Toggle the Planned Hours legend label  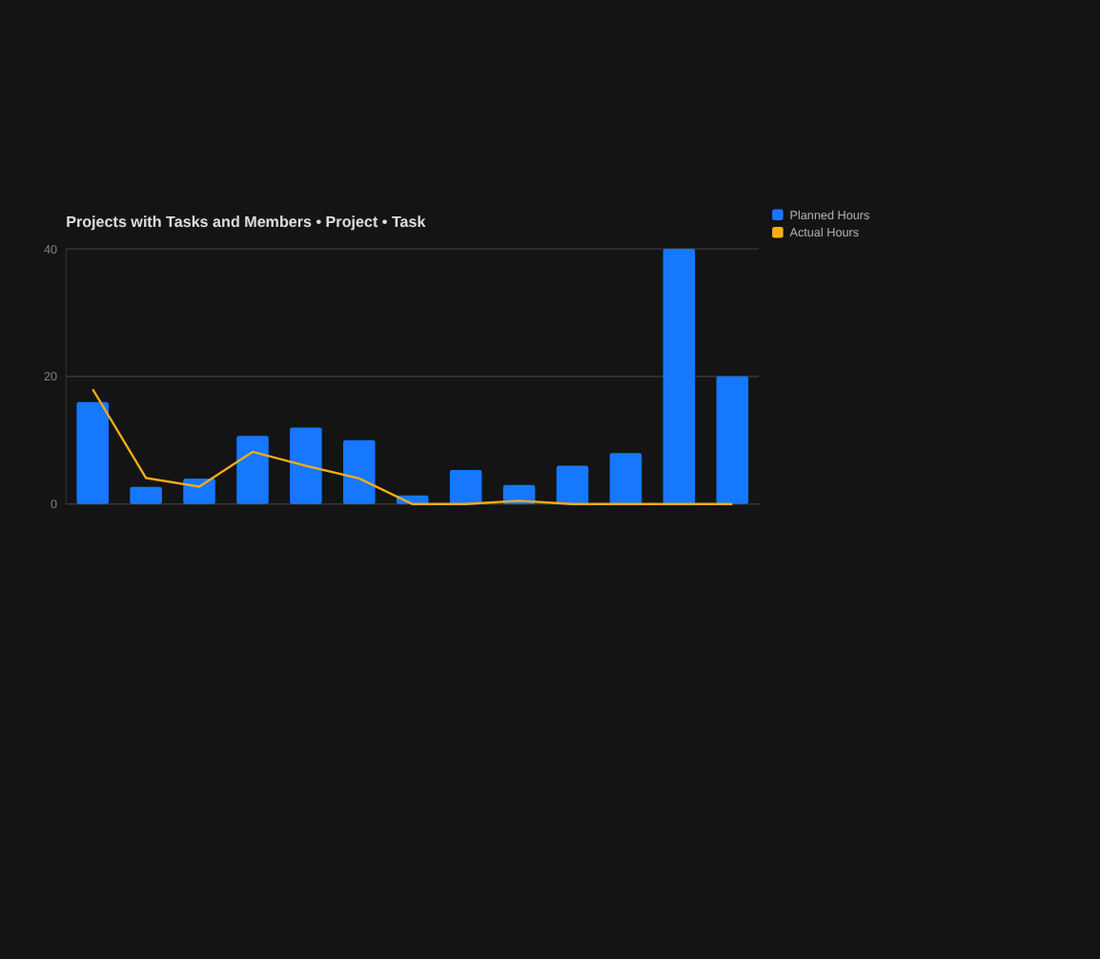point(829,215)
